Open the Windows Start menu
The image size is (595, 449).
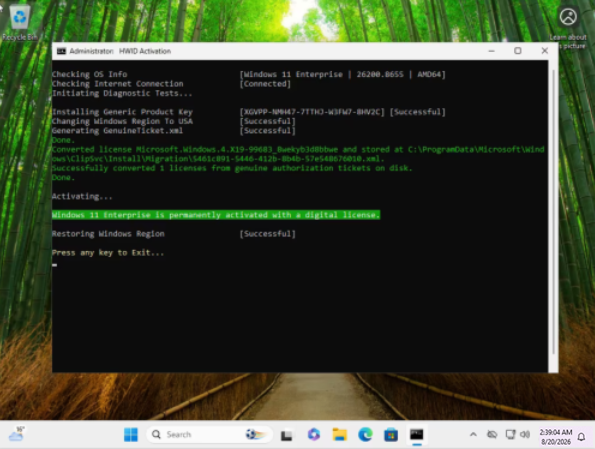point(131,435)
